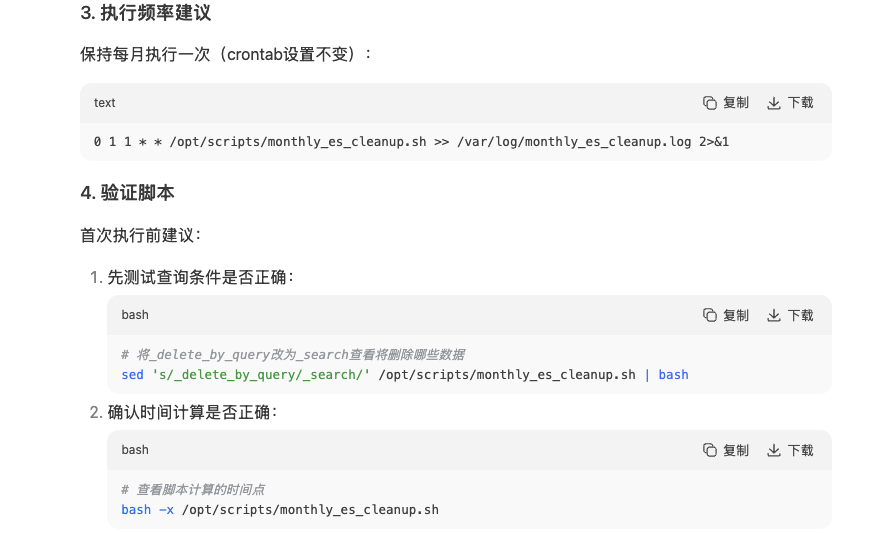Click the comment '查看脚本计算的时间点'
887x533 pixels.
(193, 489)
